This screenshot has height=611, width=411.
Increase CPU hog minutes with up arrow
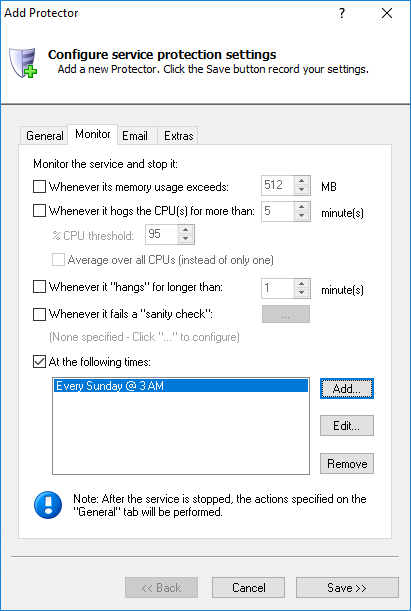[x=302, y=207]
